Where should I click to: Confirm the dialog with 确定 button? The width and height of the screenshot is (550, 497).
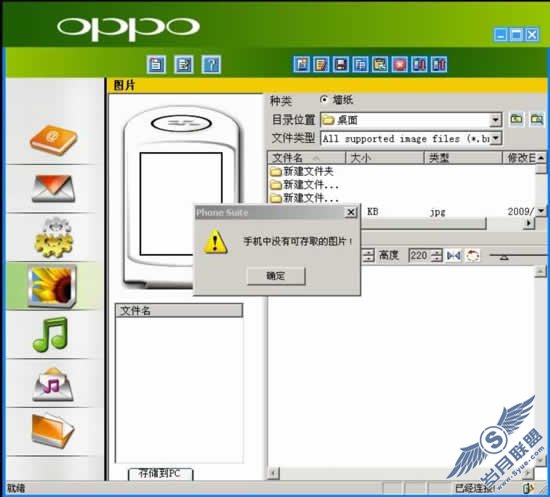tap(276, 276)
